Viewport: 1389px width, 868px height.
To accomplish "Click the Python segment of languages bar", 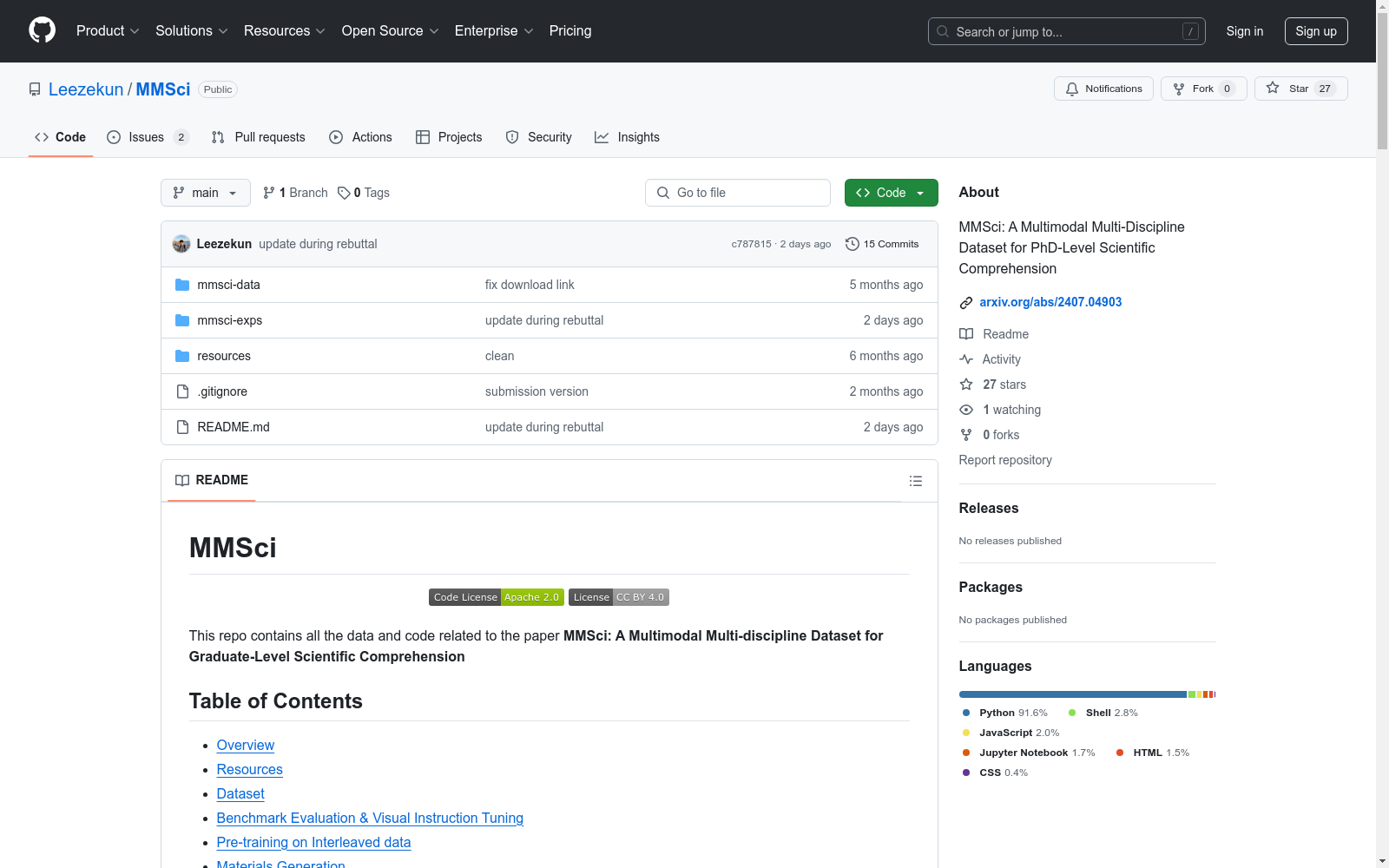I will 1072,694.
